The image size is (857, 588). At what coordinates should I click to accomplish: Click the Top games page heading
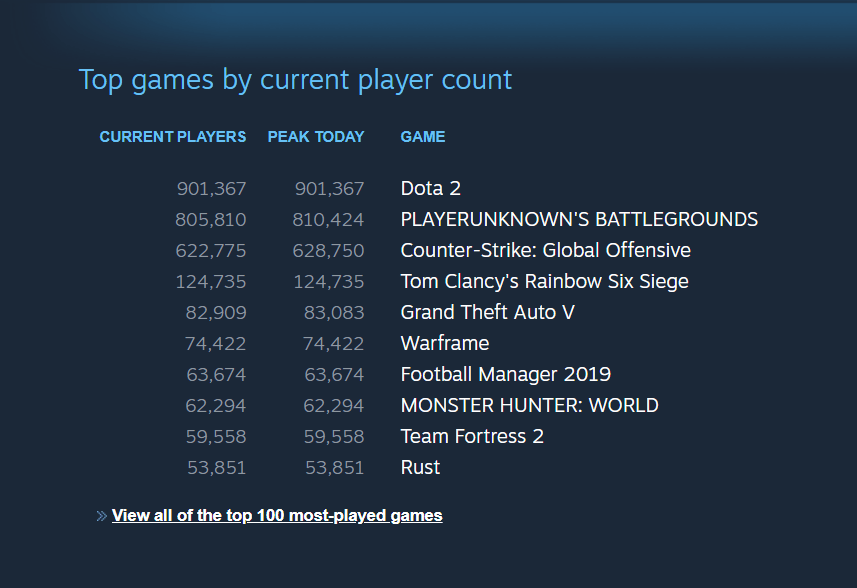[x=295, y=80]
